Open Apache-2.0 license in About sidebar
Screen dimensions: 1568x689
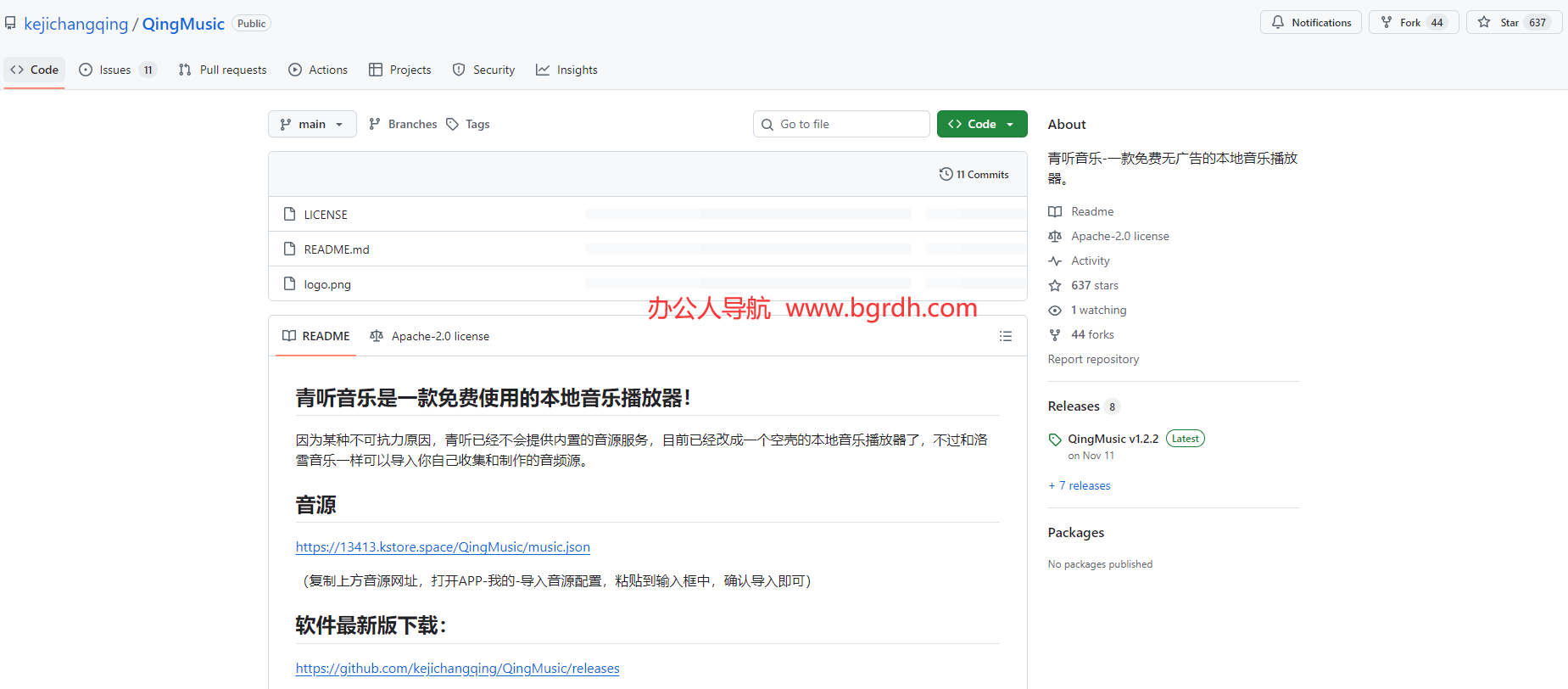1119,236
